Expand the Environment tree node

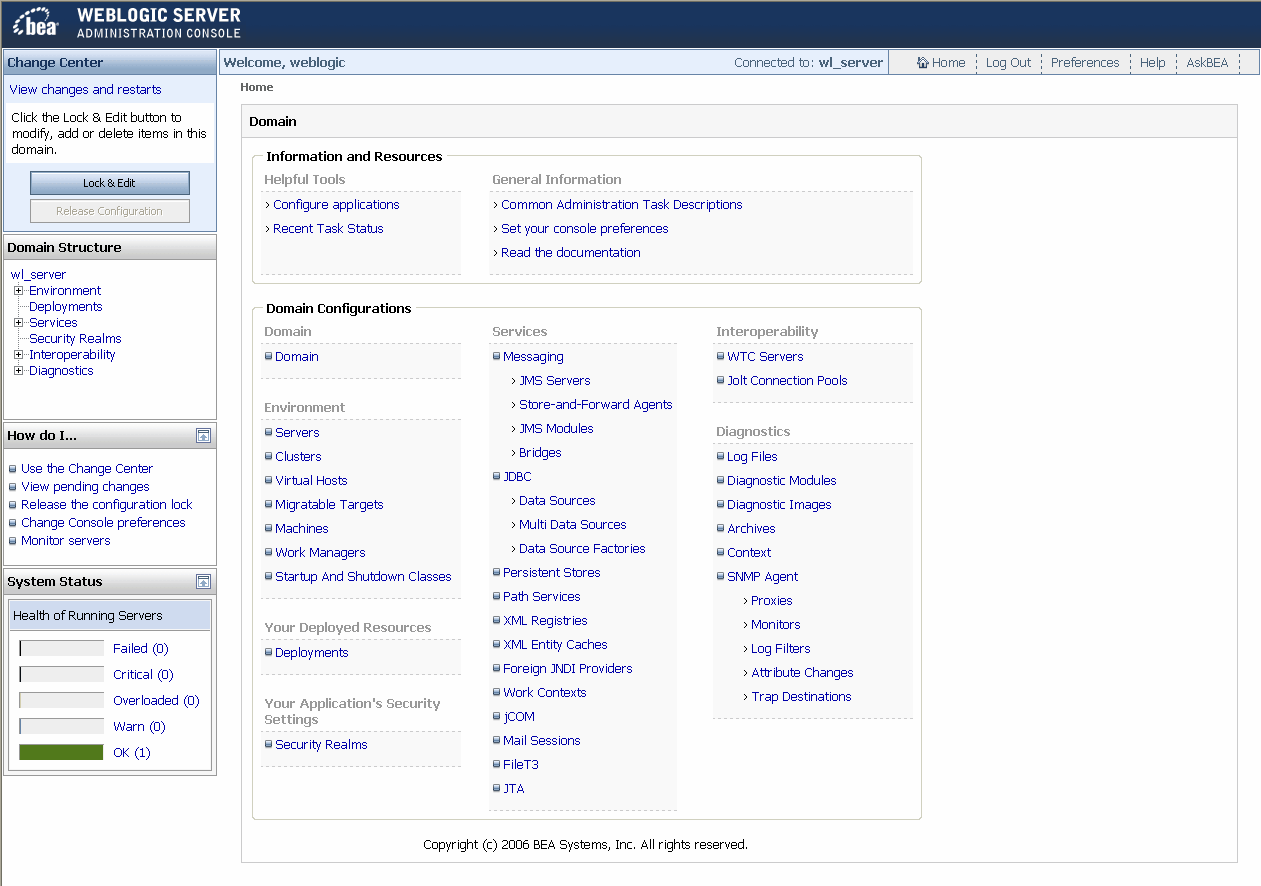[18, 291]
